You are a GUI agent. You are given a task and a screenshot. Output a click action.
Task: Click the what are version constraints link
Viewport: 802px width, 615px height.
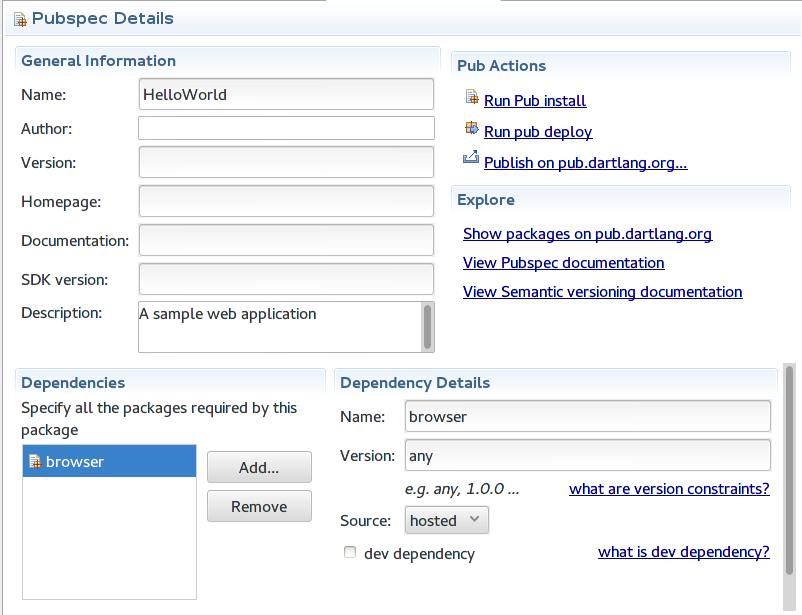coord(669,489)
